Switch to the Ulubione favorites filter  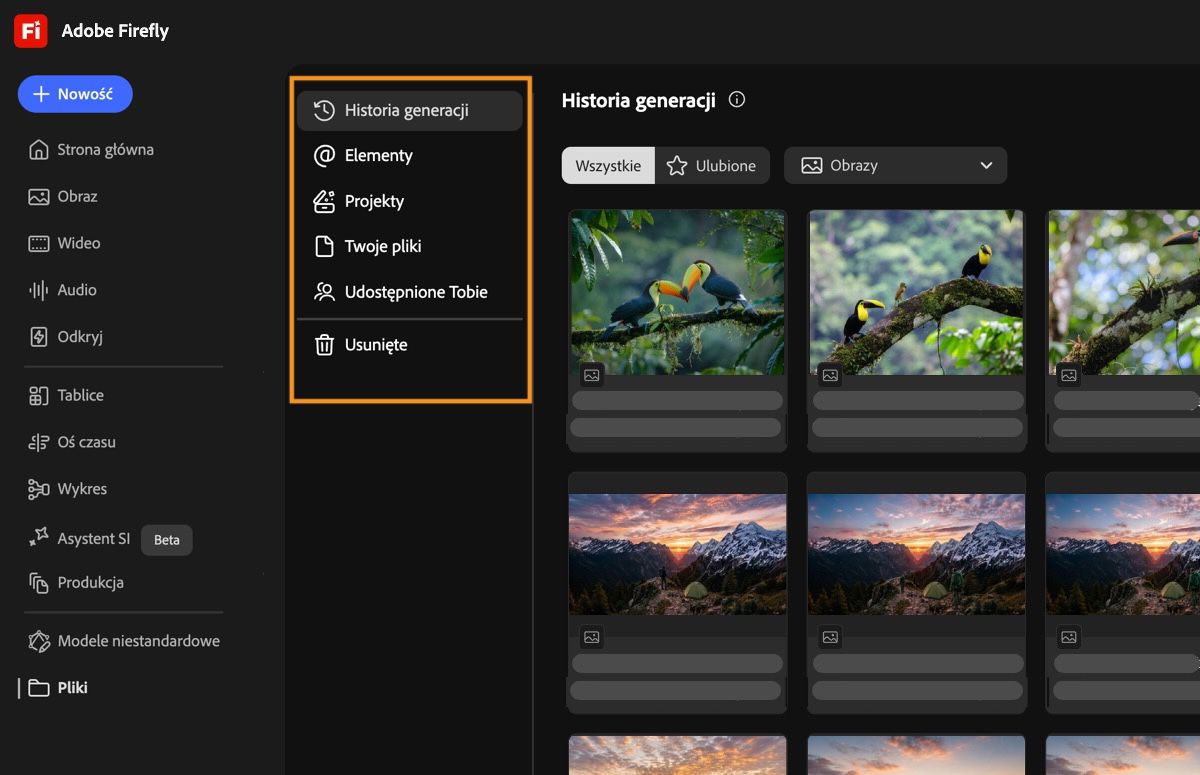coord(712,166)
